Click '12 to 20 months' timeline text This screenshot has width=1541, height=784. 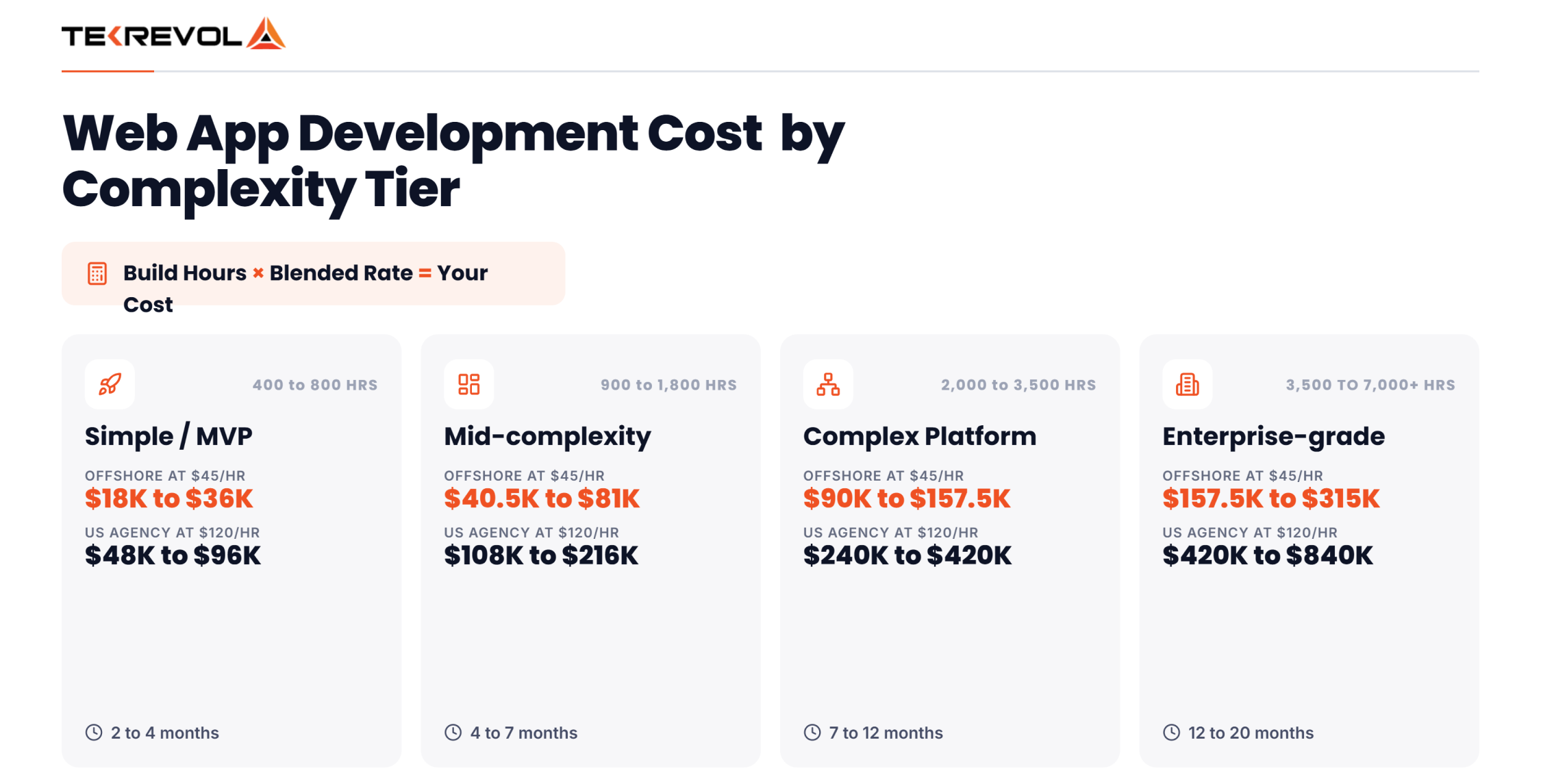(x=1251, y=733)
